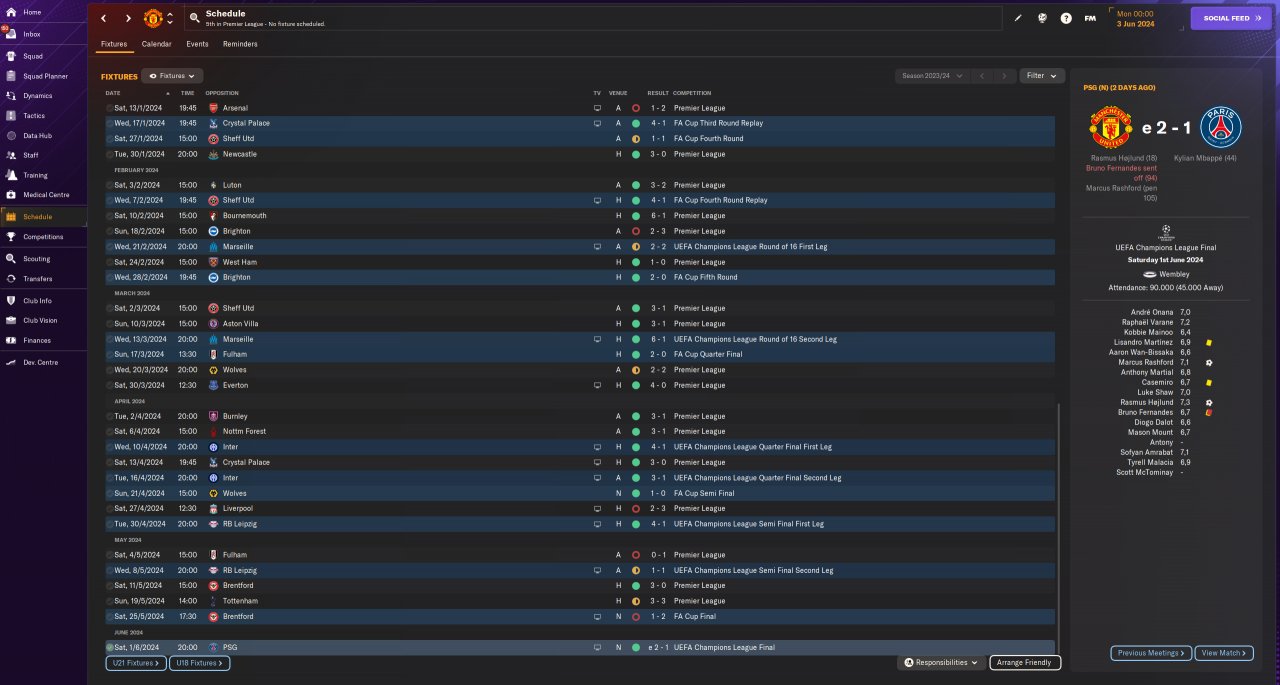The height and width of the screenshot is (685, 1280).
Task: Open the help question mark icon
Action: pyautogui.click(x=1066, y=18)
